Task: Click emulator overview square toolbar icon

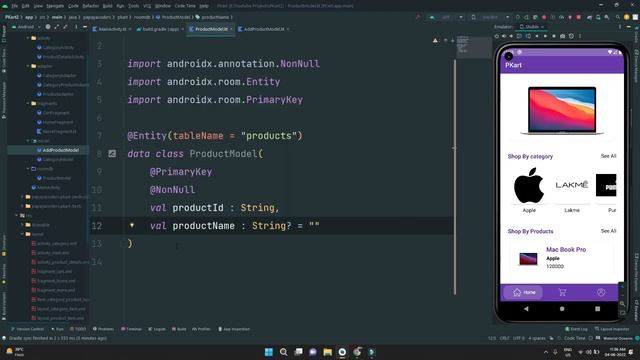Action: (x=554, y=36)
